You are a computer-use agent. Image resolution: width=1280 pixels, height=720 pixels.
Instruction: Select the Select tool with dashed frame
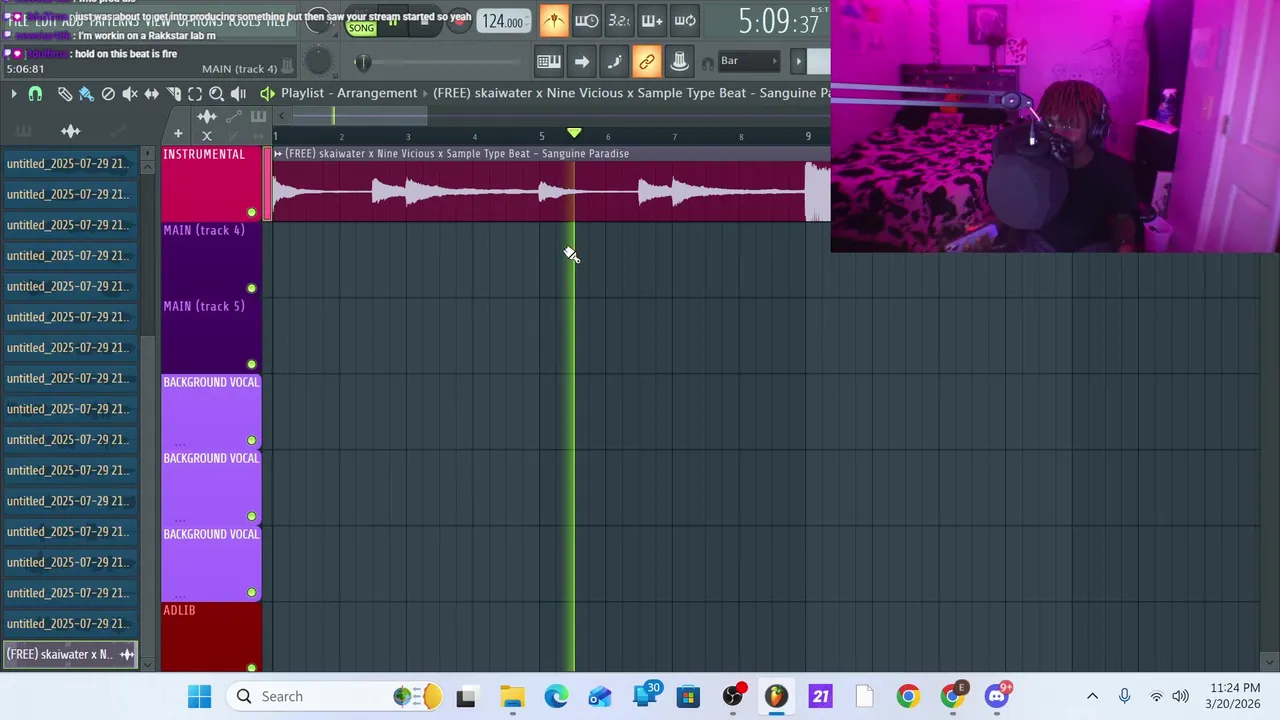click(x=195, y=94)
